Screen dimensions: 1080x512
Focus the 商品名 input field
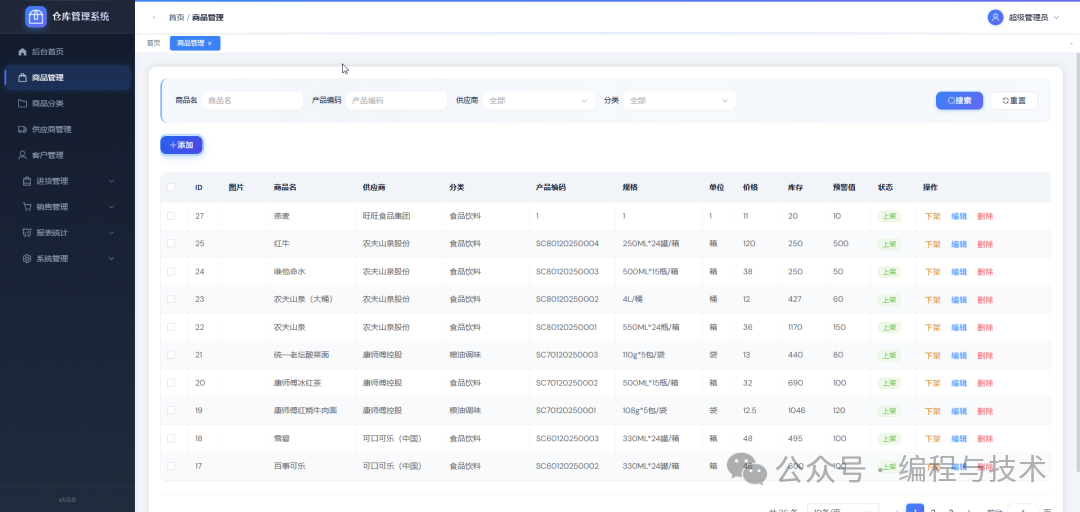tap(252, 101)
